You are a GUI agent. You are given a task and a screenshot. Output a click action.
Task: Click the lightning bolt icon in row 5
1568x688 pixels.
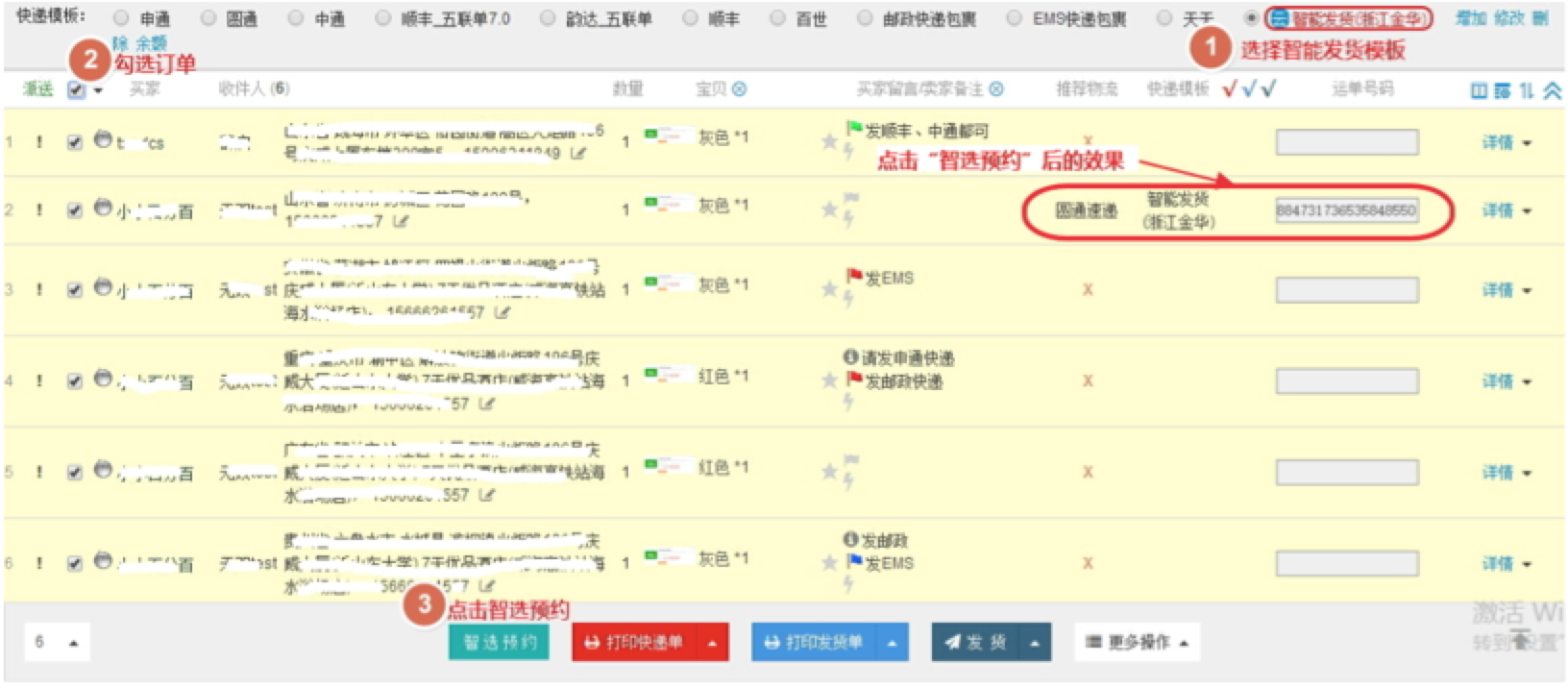pyautogui.click(x=848, y=480)
